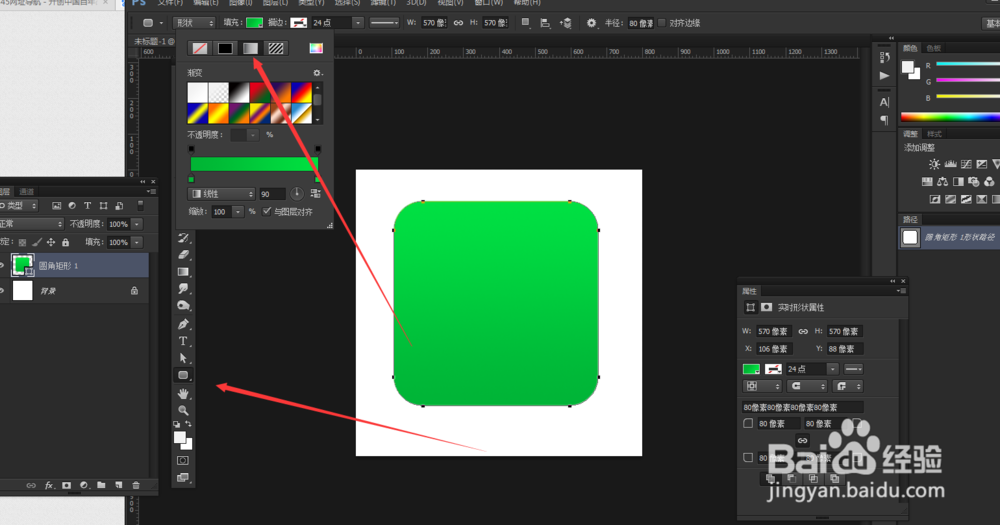
Task: Create a new layer via Layers panel icon
Action: click(119, 485)
